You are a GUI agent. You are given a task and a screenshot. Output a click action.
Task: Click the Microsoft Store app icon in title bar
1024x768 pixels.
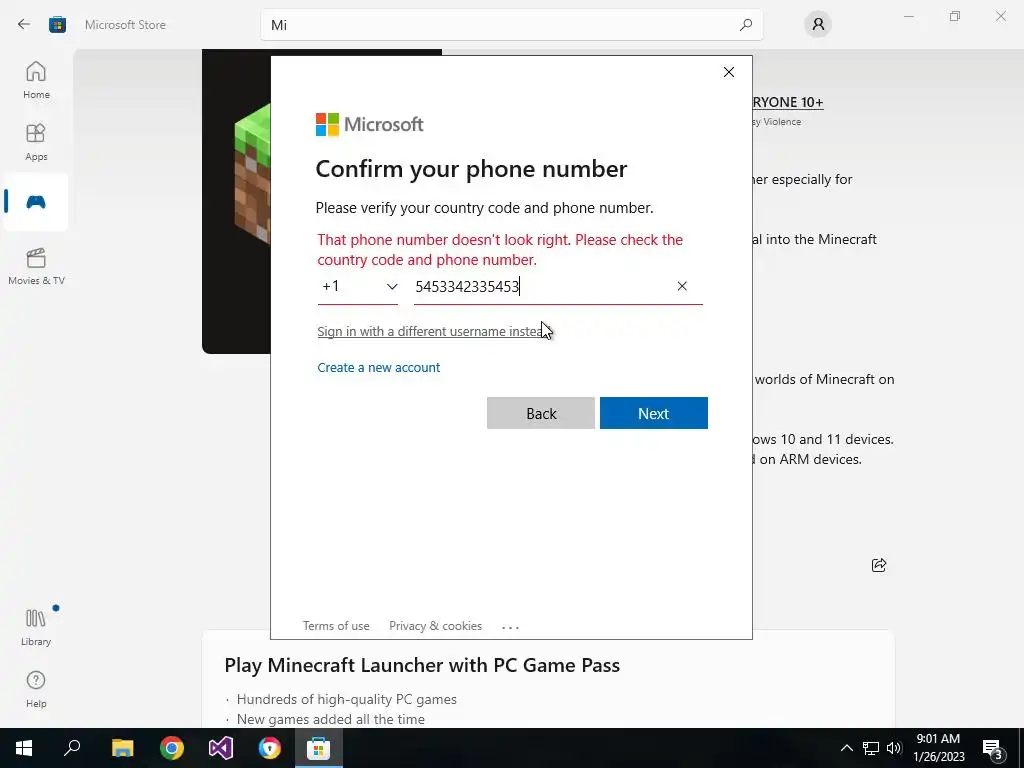(x=57, y=25)
